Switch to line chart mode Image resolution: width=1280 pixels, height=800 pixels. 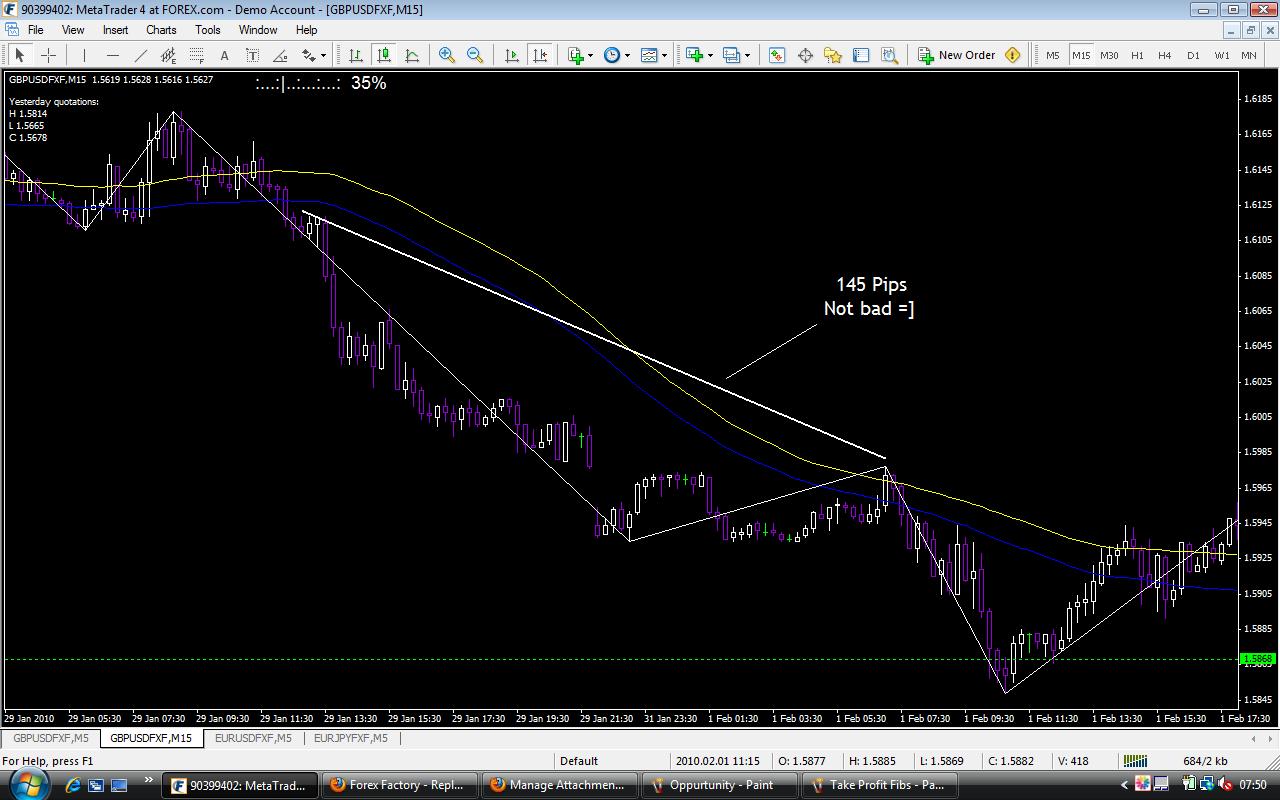[411, 55]
